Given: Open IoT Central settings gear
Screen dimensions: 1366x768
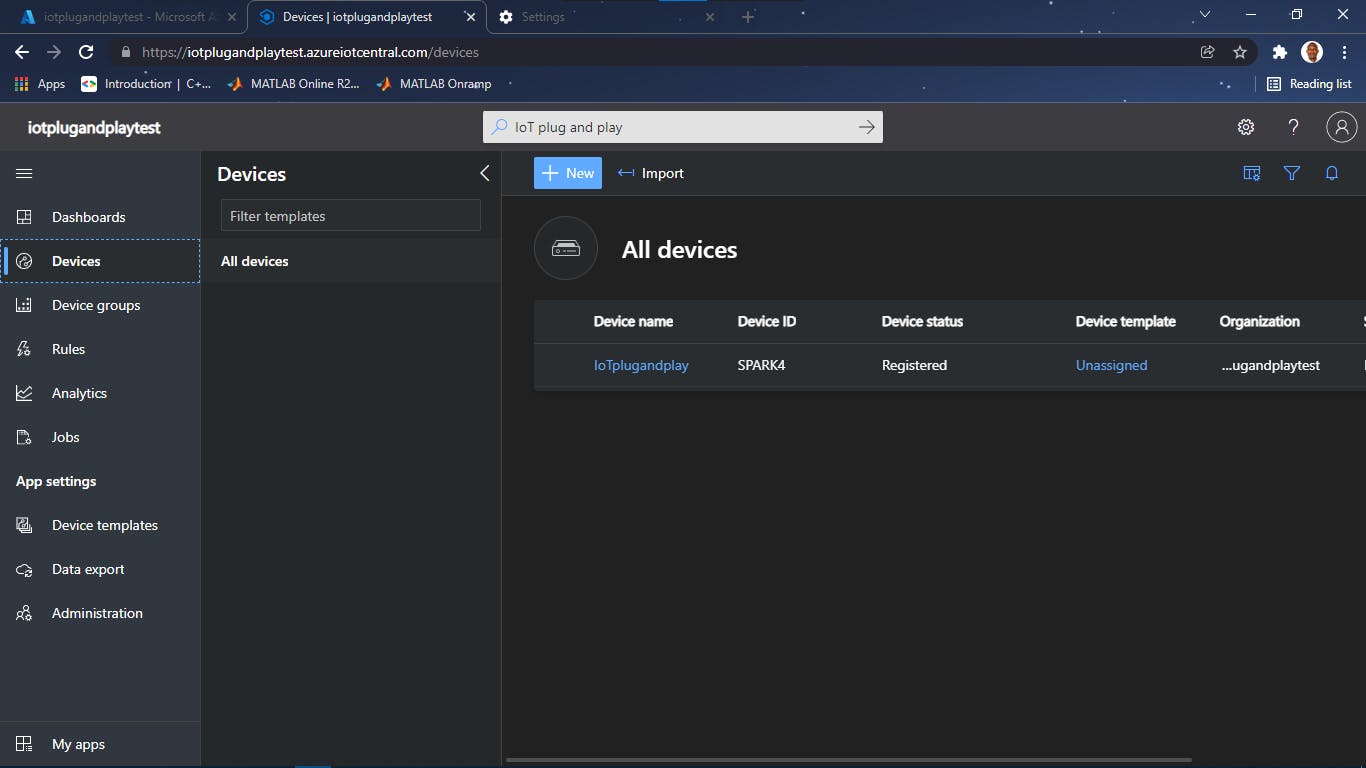Looking at the screenshot, I should 1246,127.
